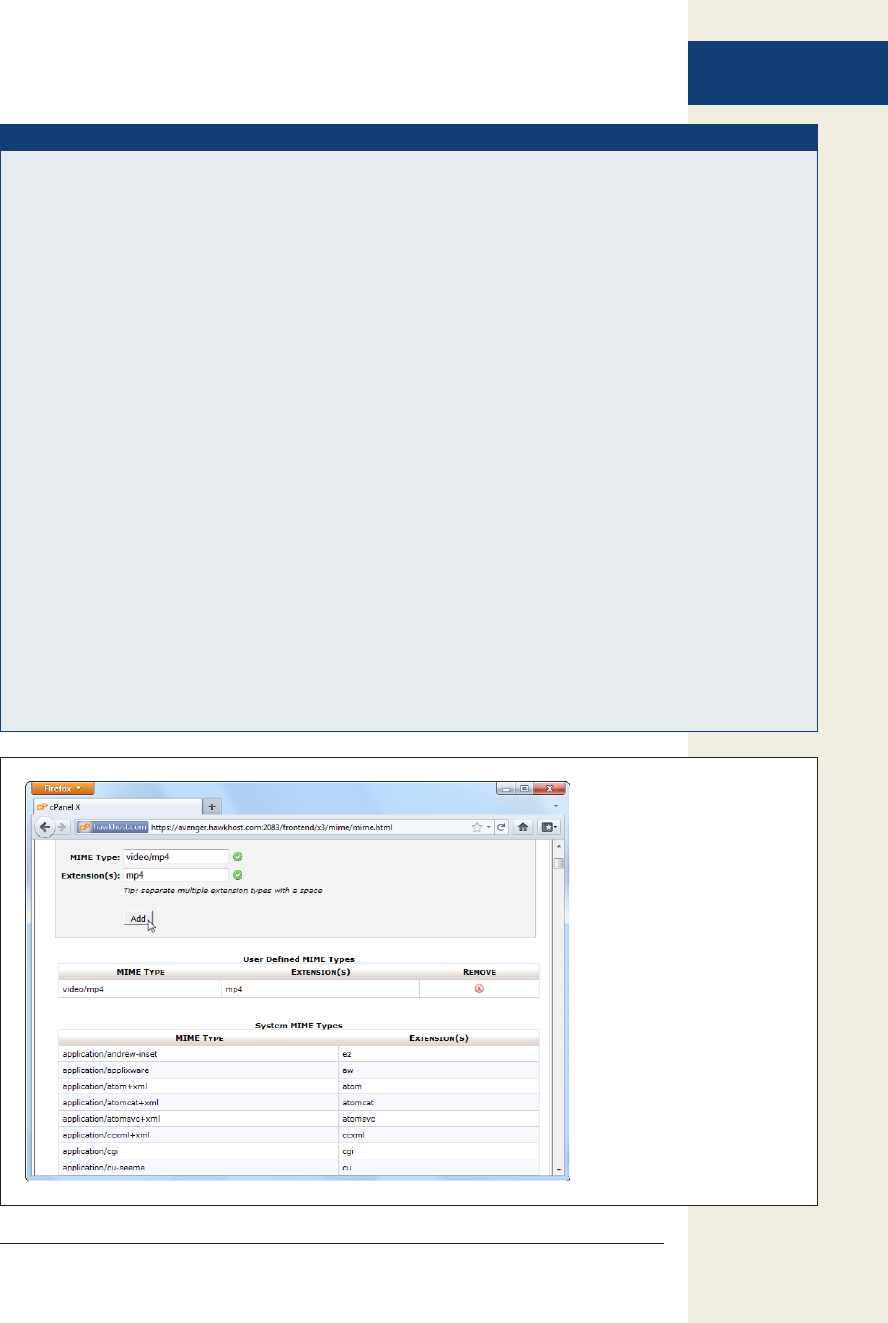This screenshot has width=888, height=1323.
Task: Click the hawkhost.com site identity badge
Action: coord(113,828)
